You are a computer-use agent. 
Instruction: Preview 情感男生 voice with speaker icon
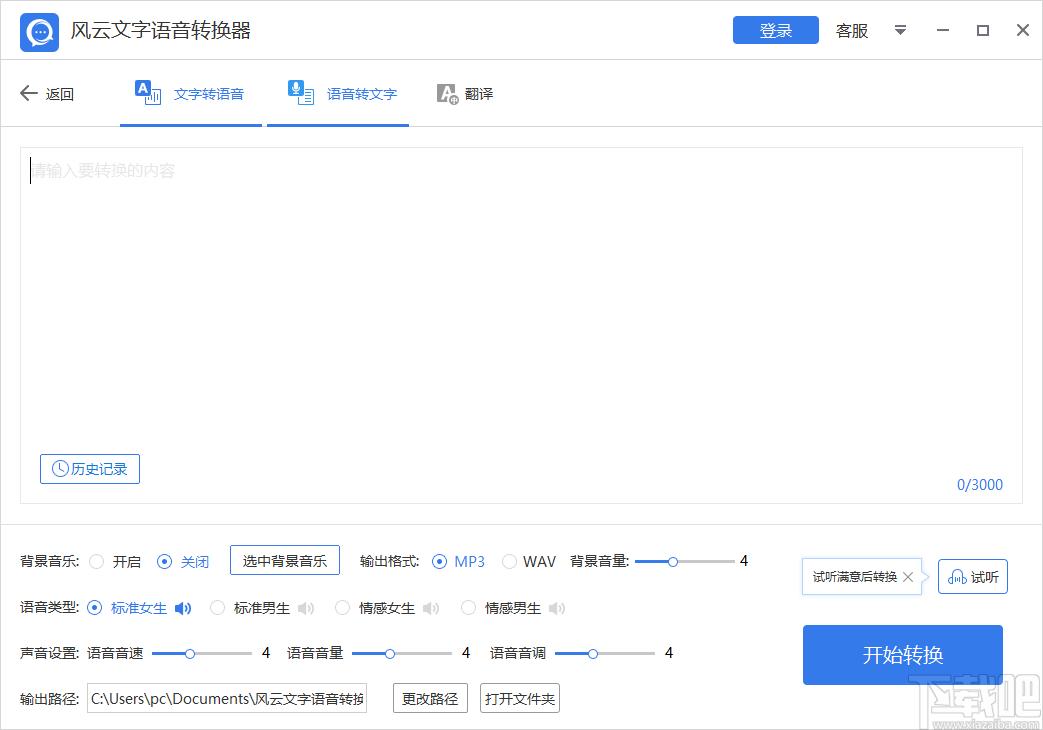pos(557,608)
